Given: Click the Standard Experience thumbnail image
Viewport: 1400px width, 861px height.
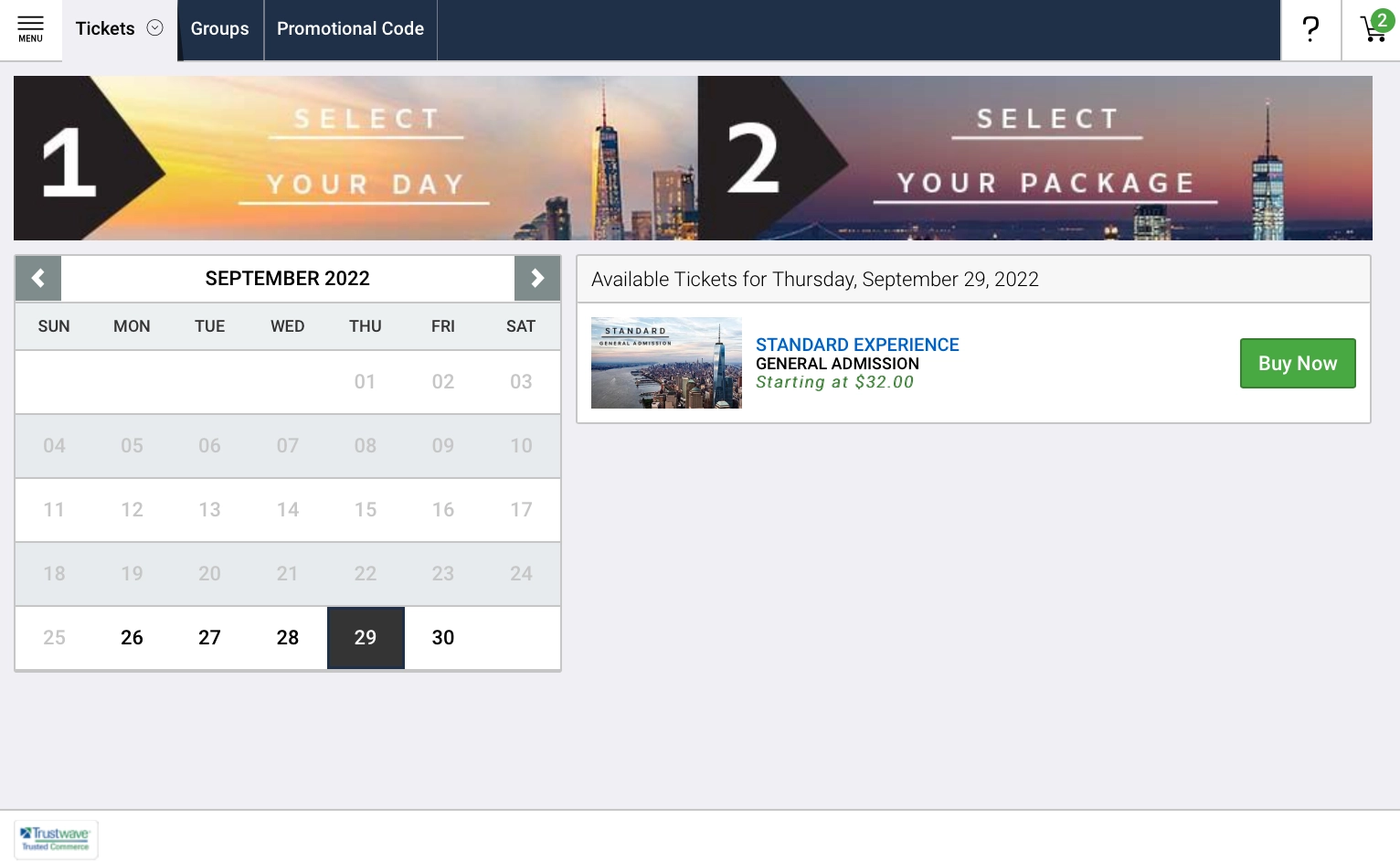Looking at the screenshot, I should [666, 363].
